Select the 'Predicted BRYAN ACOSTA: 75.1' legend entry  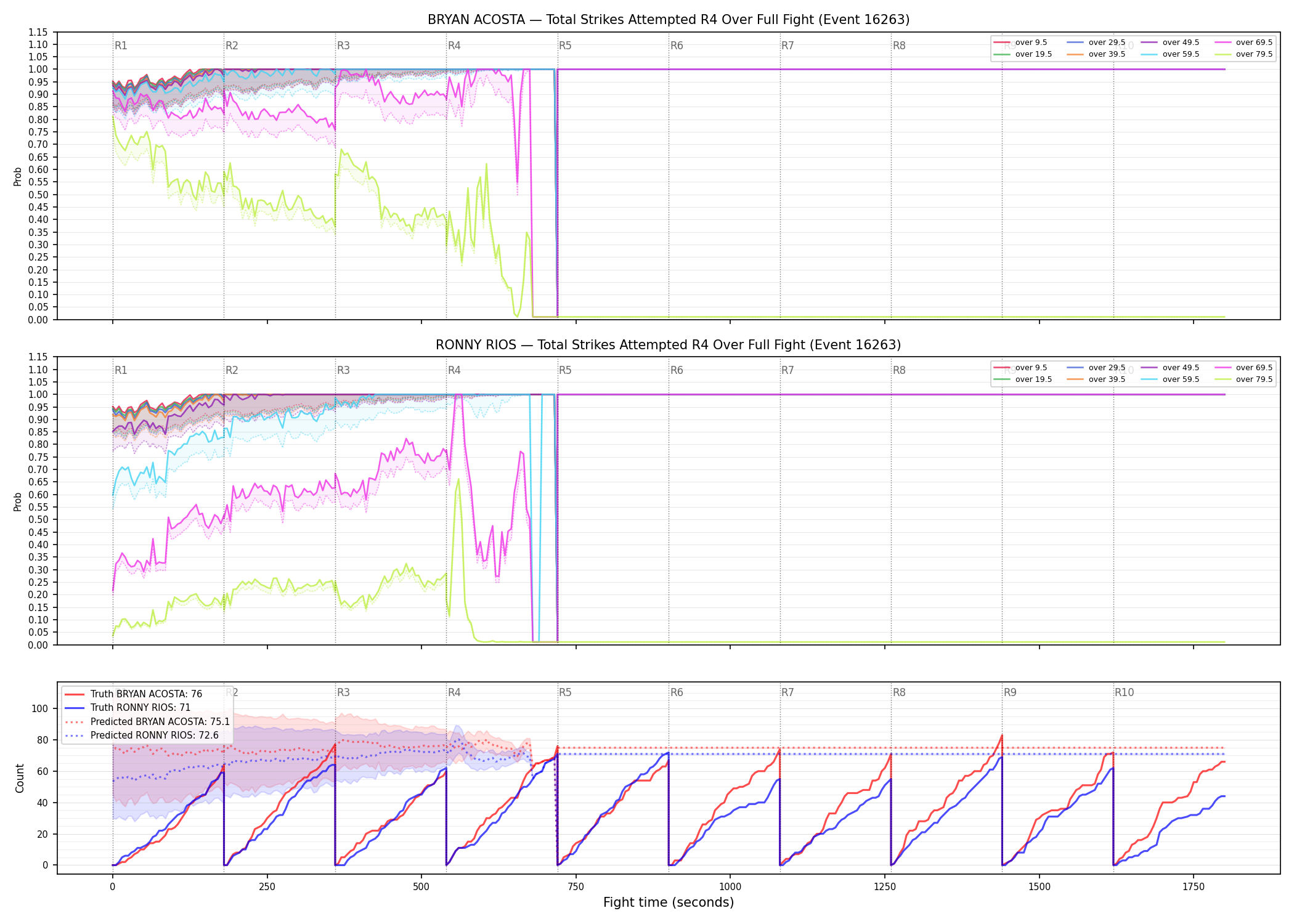click(x=147, y=721)
